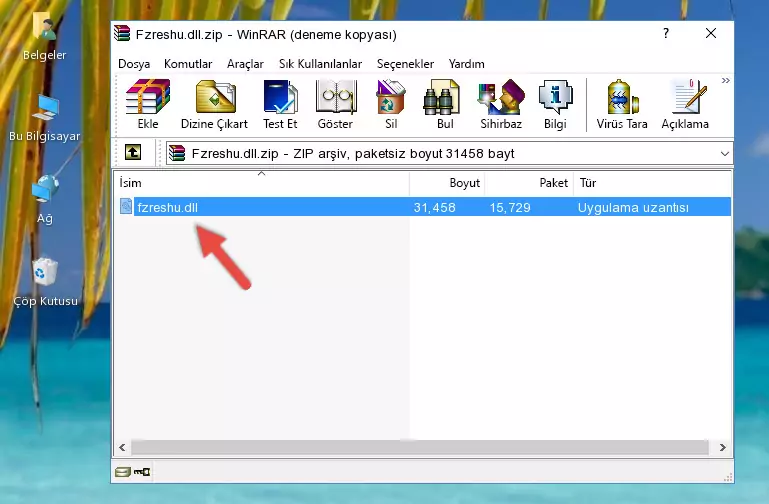Click the Sil delete icon
769x504 pixels.
point(391,97)
